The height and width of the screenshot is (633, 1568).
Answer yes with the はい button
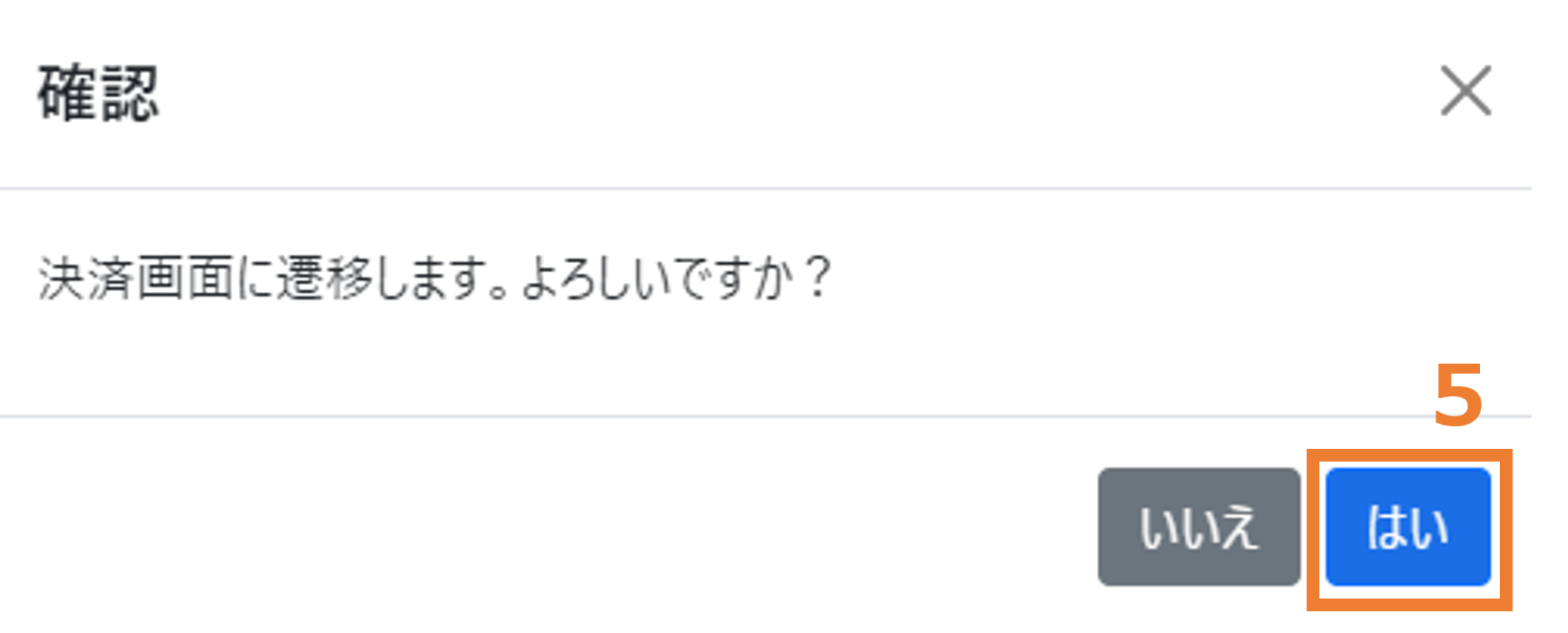(x=1408, y=527)
